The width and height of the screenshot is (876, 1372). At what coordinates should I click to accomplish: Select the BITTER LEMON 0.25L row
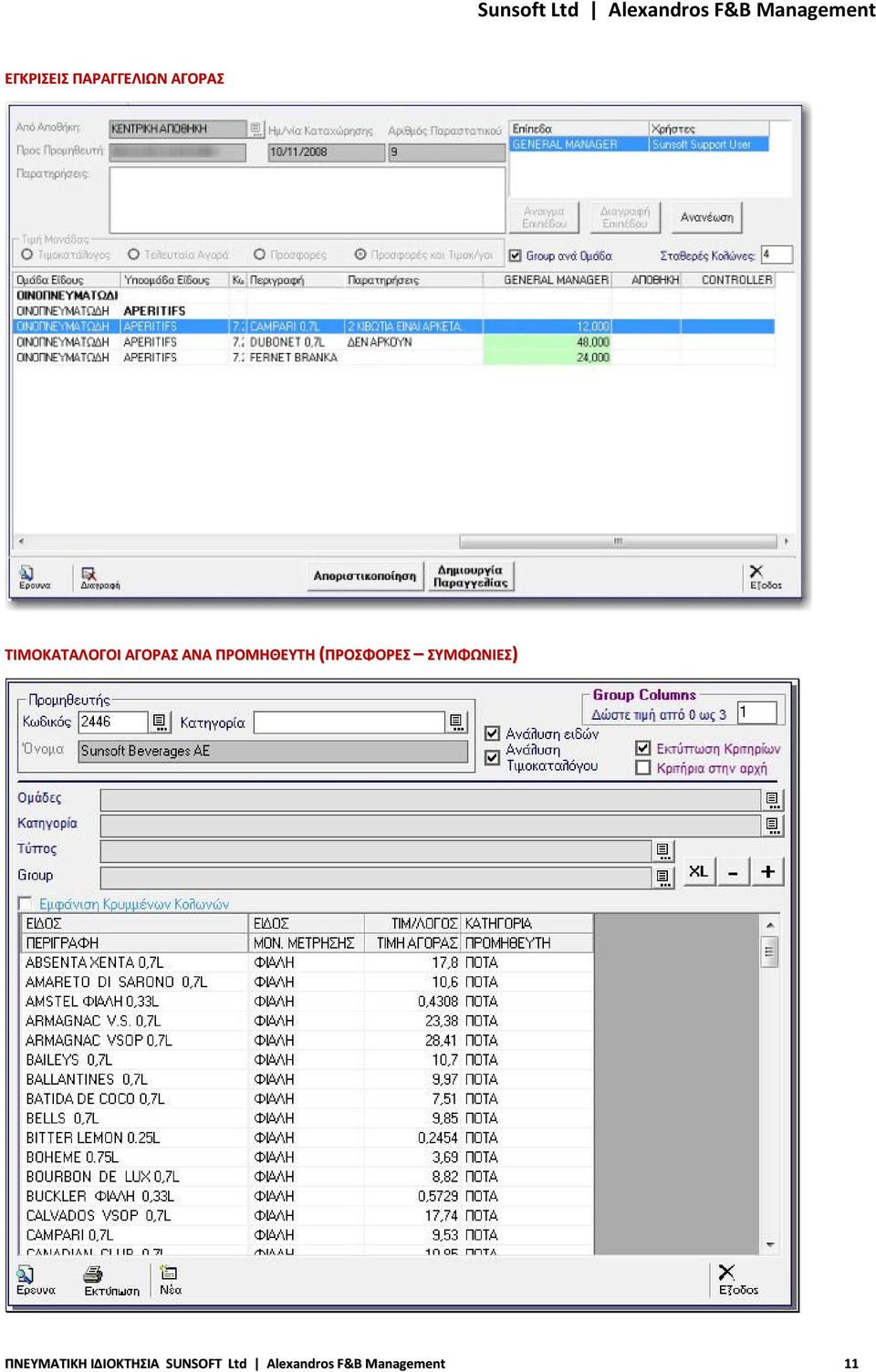click(x=308, y=1138)
